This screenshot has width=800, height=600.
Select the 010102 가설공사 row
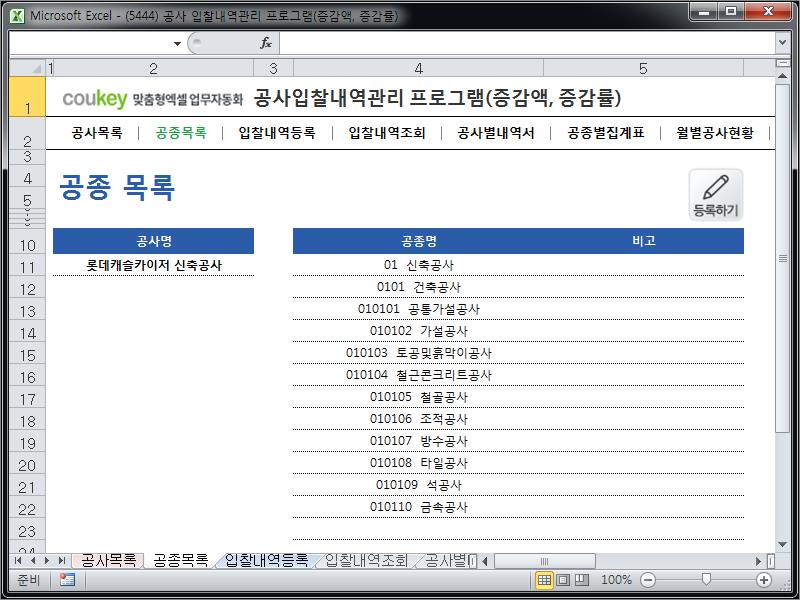(518, 331)
